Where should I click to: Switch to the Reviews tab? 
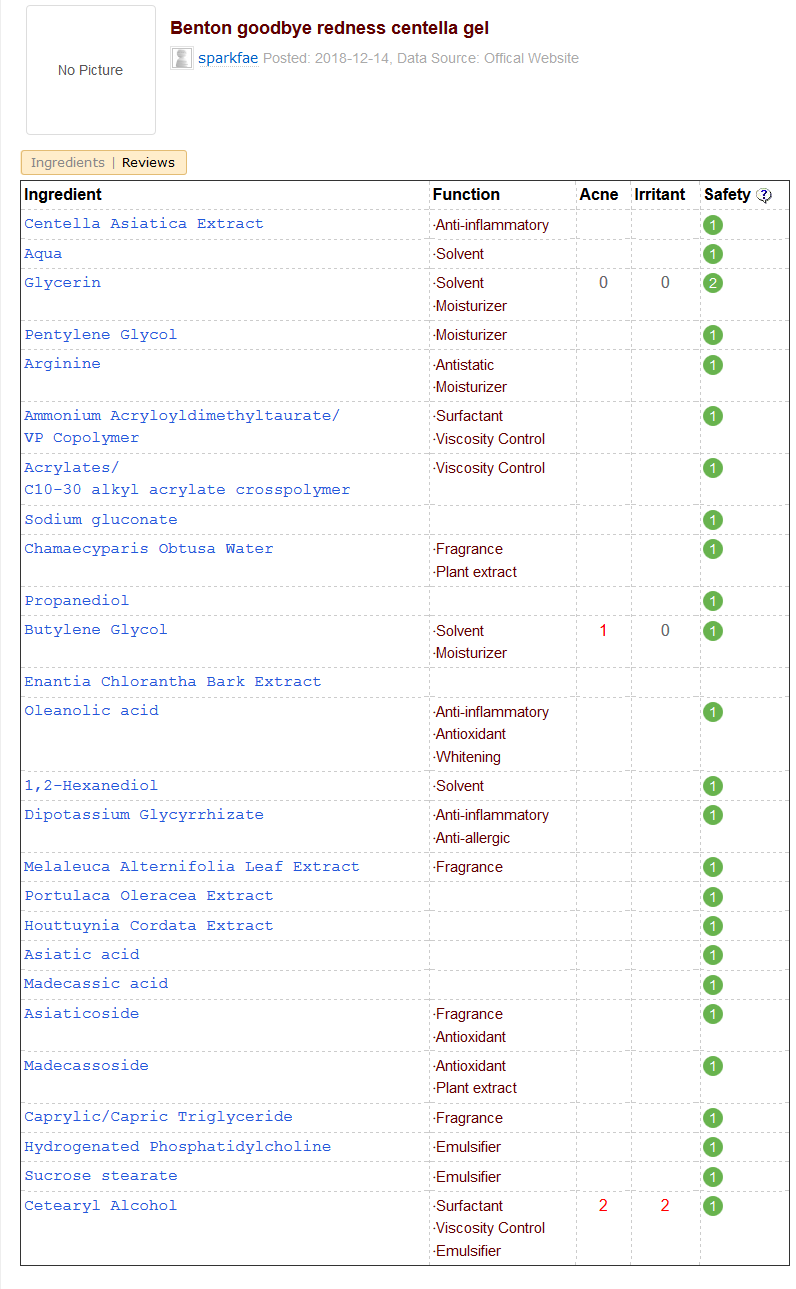pos(148,162)
